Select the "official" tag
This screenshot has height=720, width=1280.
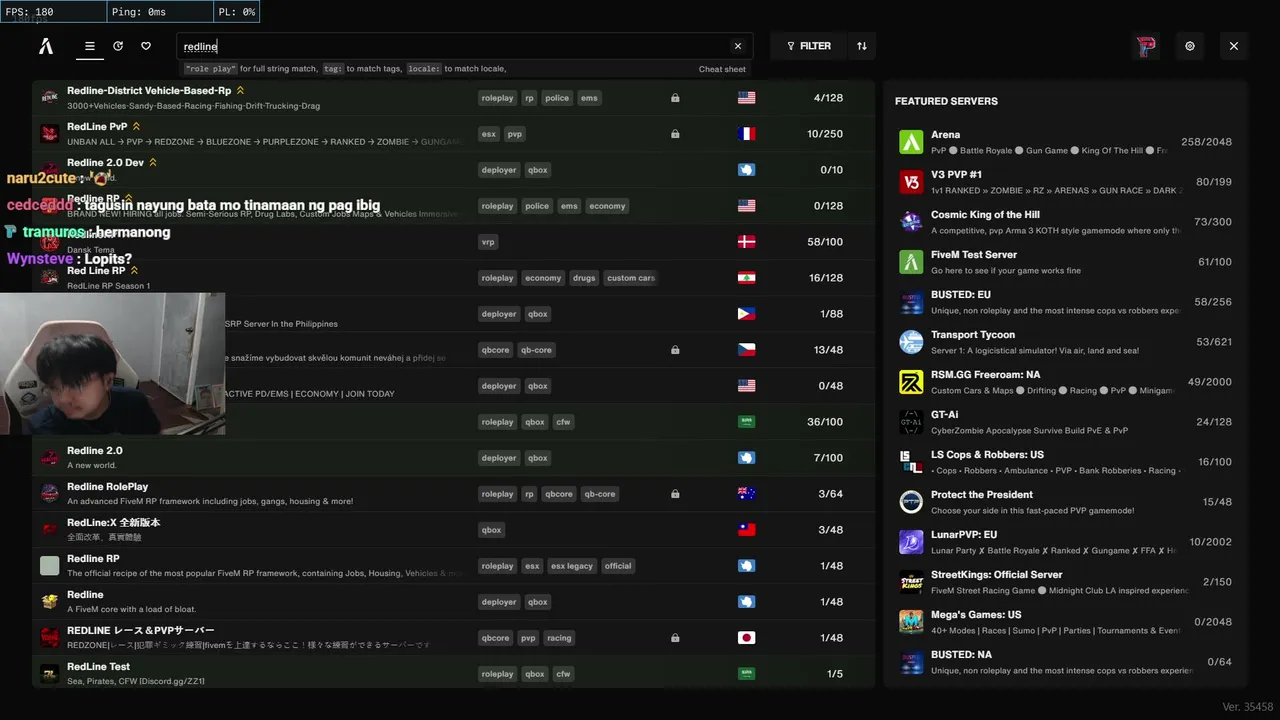coord(618,566)
